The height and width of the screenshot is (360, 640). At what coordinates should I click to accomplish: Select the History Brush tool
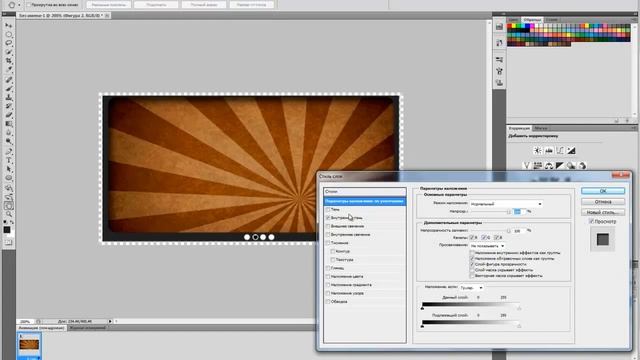(8, 106)
